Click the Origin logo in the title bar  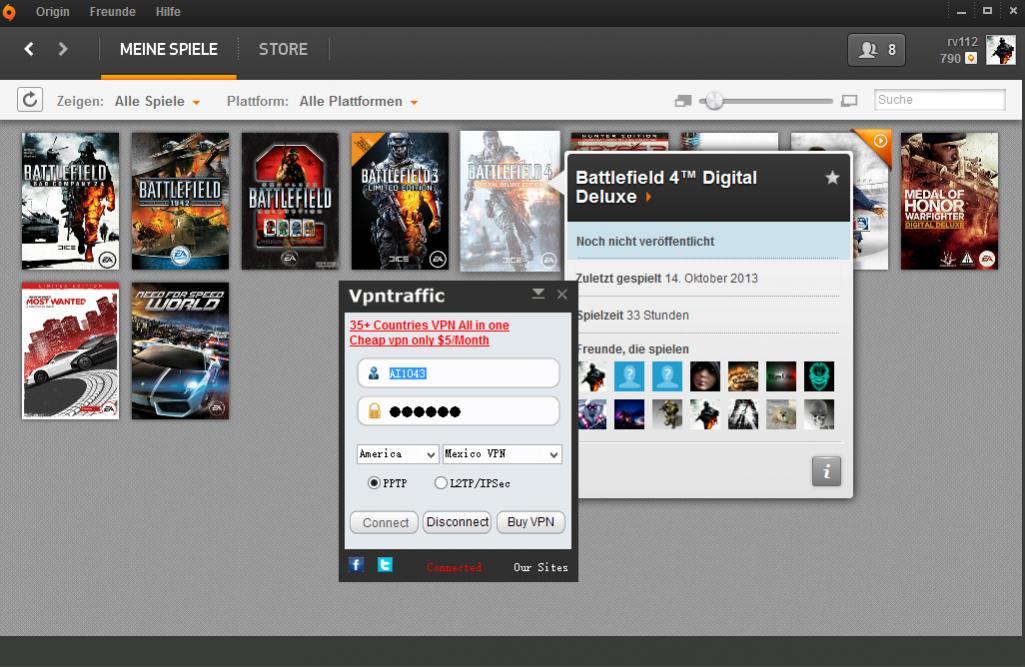pos(9,12)
